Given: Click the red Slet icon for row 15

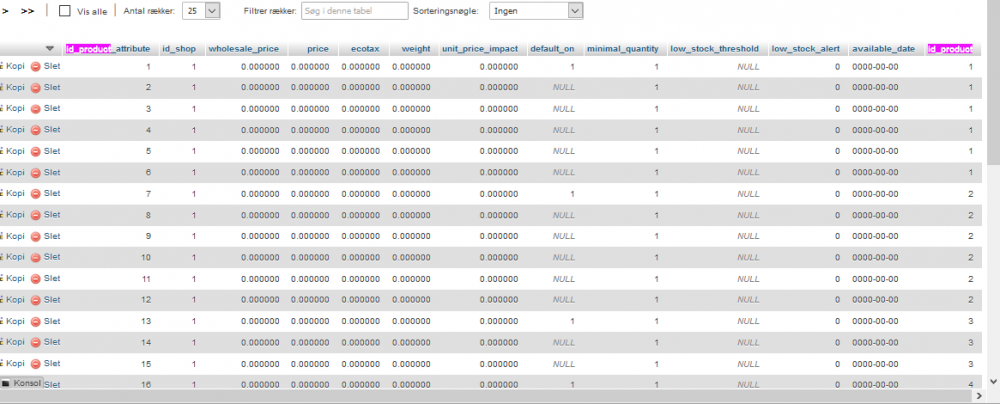Looking at the screenshot, I should coord(36,364).
